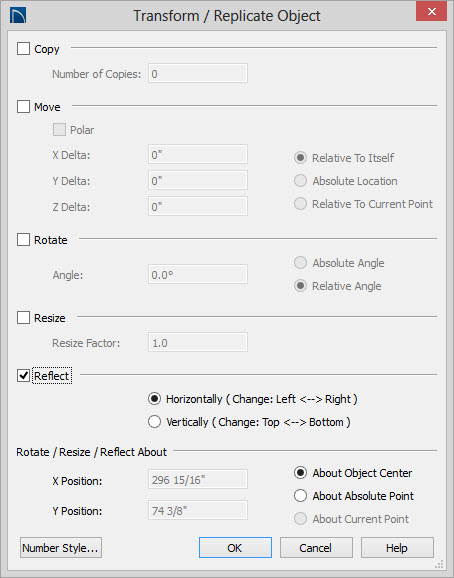Screen dimensions: 454x578
Task: Check the Rotate option
Action: 24,240
